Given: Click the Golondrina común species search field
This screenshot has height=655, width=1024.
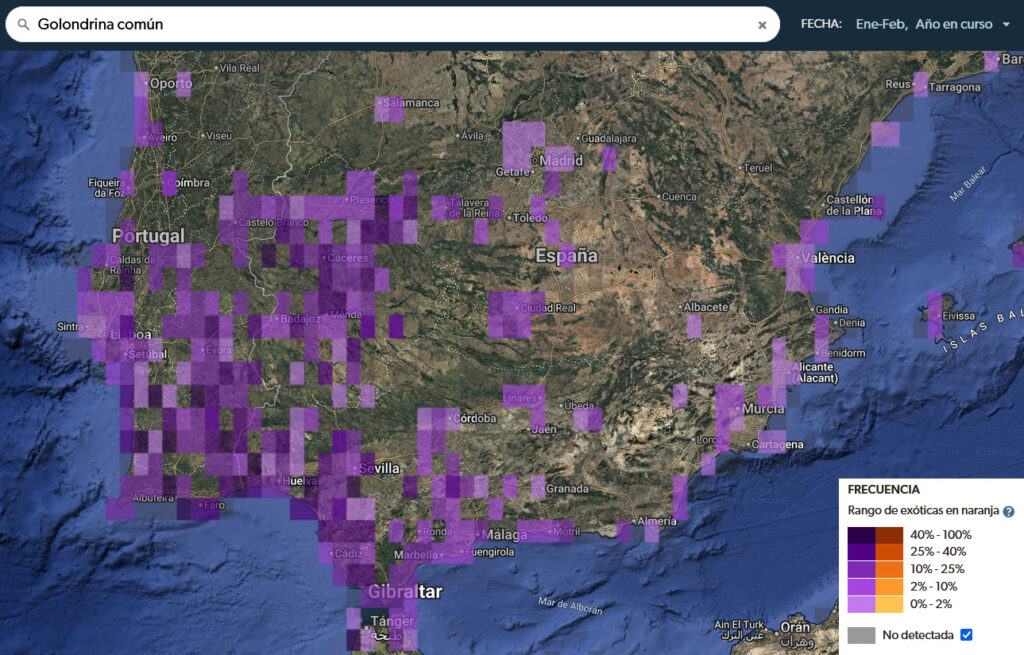Looking at the screenshot, I should pos(390,24).
